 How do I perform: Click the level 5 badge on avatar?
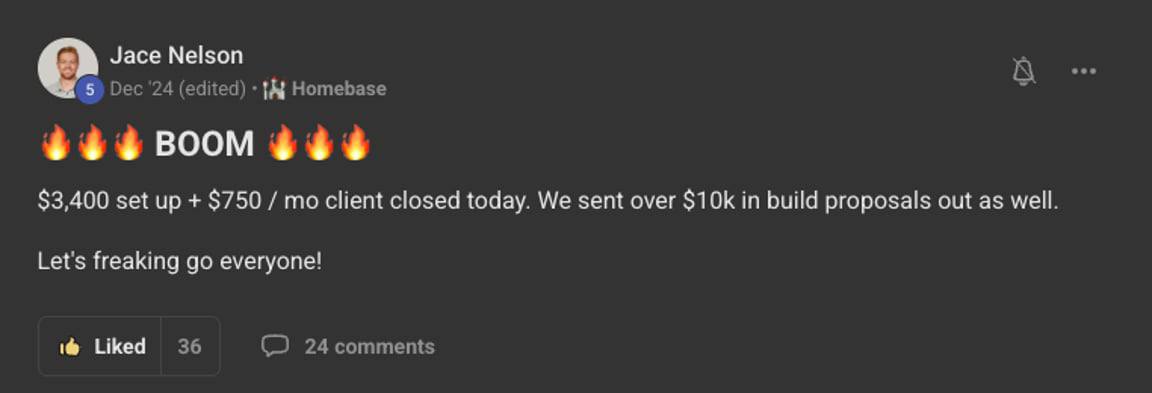90,90
